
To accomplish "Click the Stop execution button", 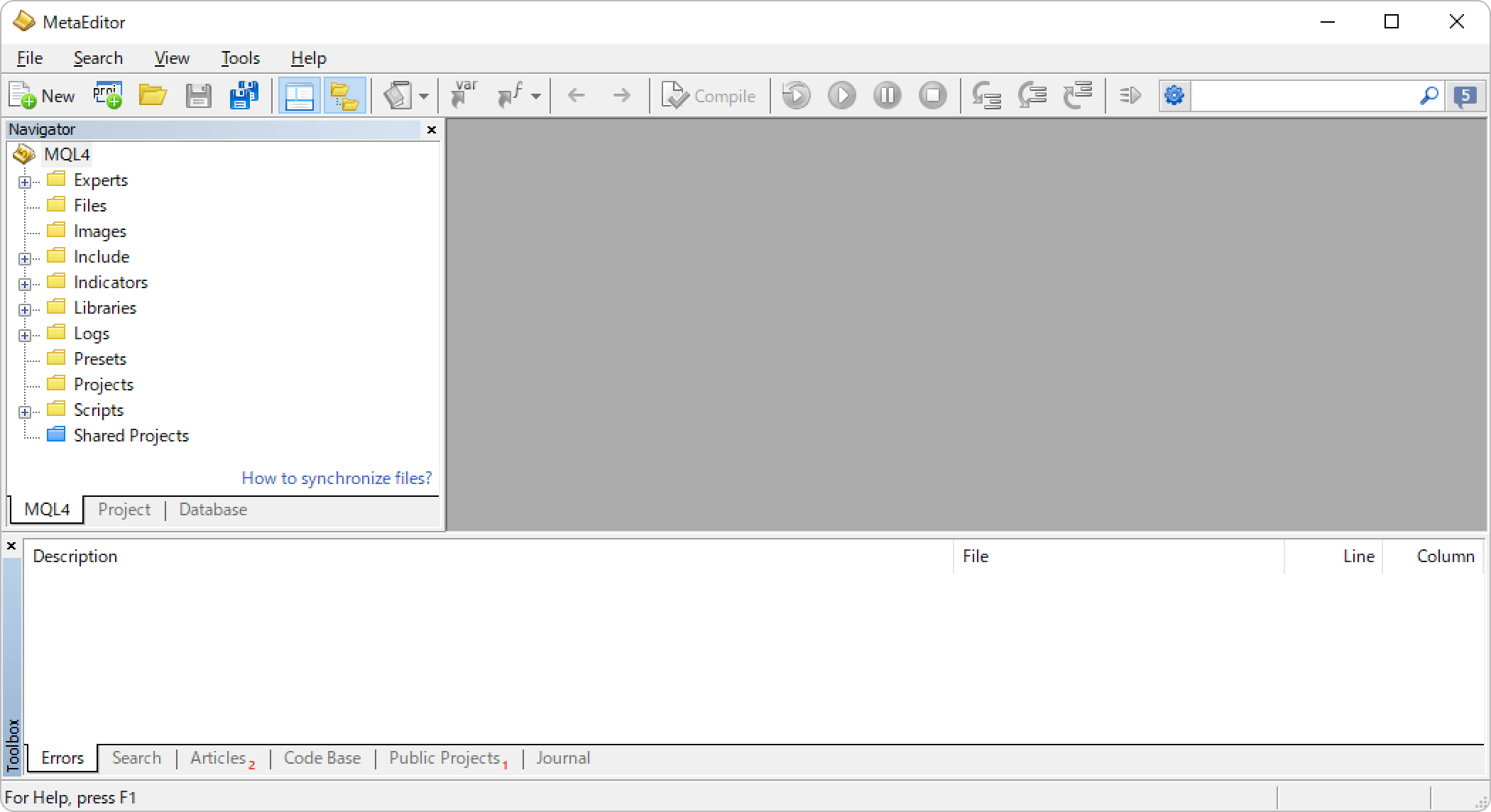I will click(932, 95).
